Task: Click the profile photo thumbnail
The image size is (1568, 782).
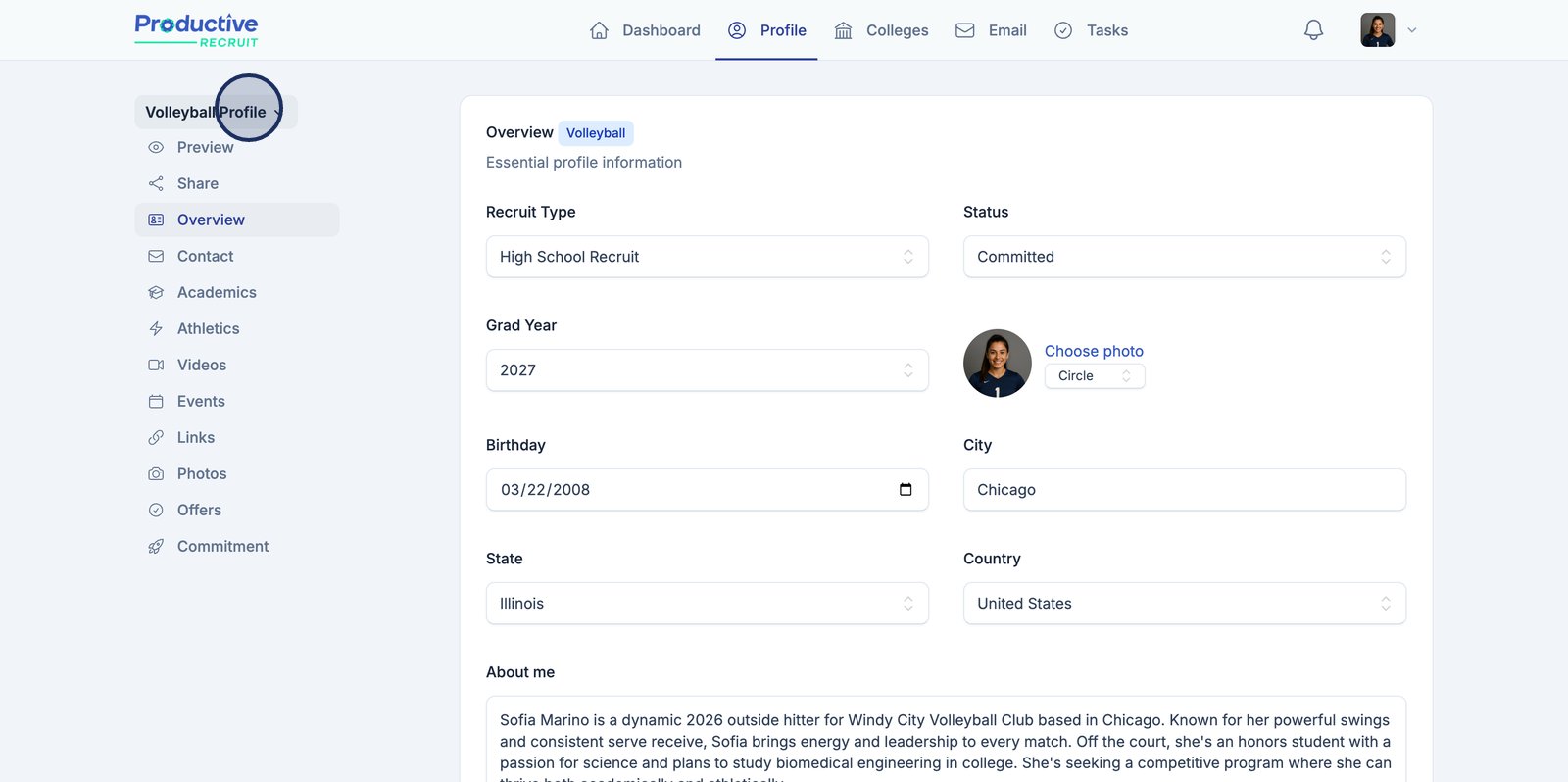Action: 997,364
